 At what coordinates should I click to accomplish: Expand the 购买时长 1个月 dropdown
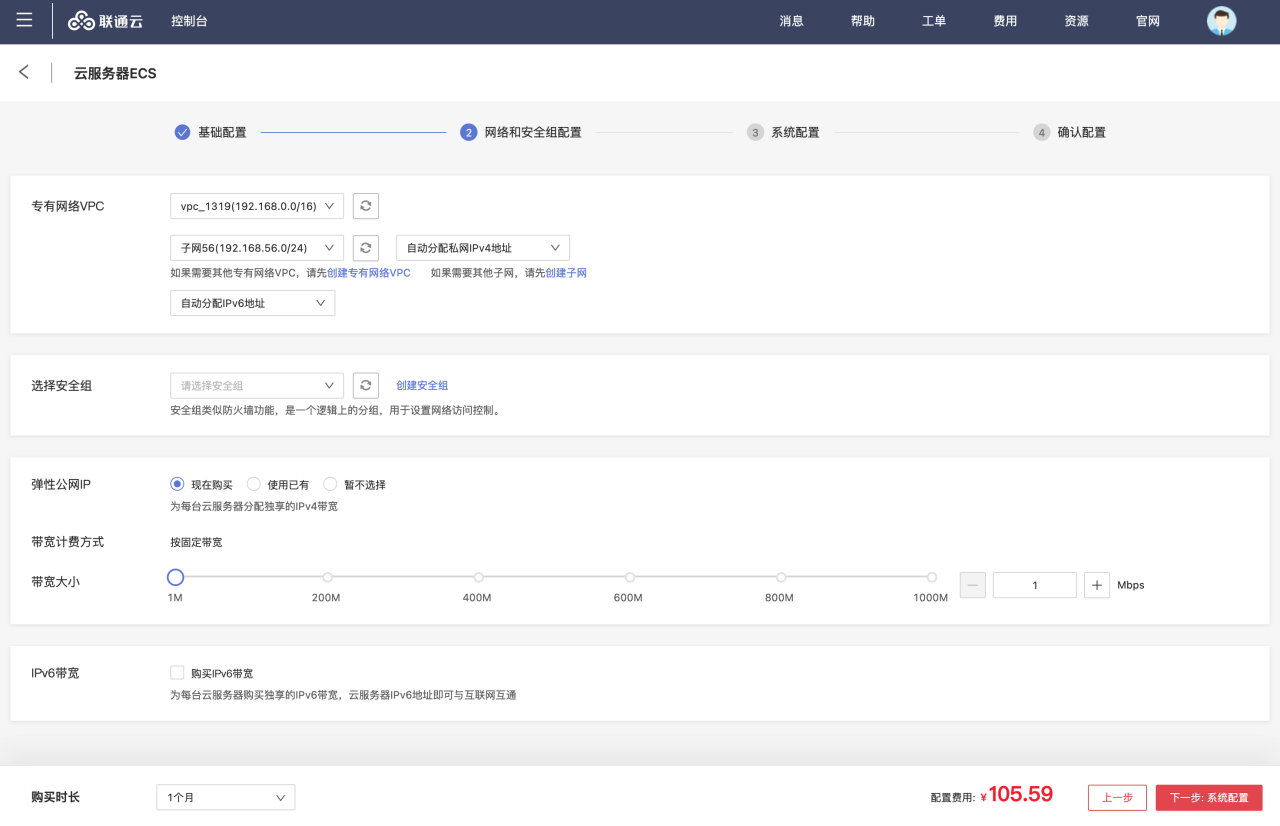(225, 797)
